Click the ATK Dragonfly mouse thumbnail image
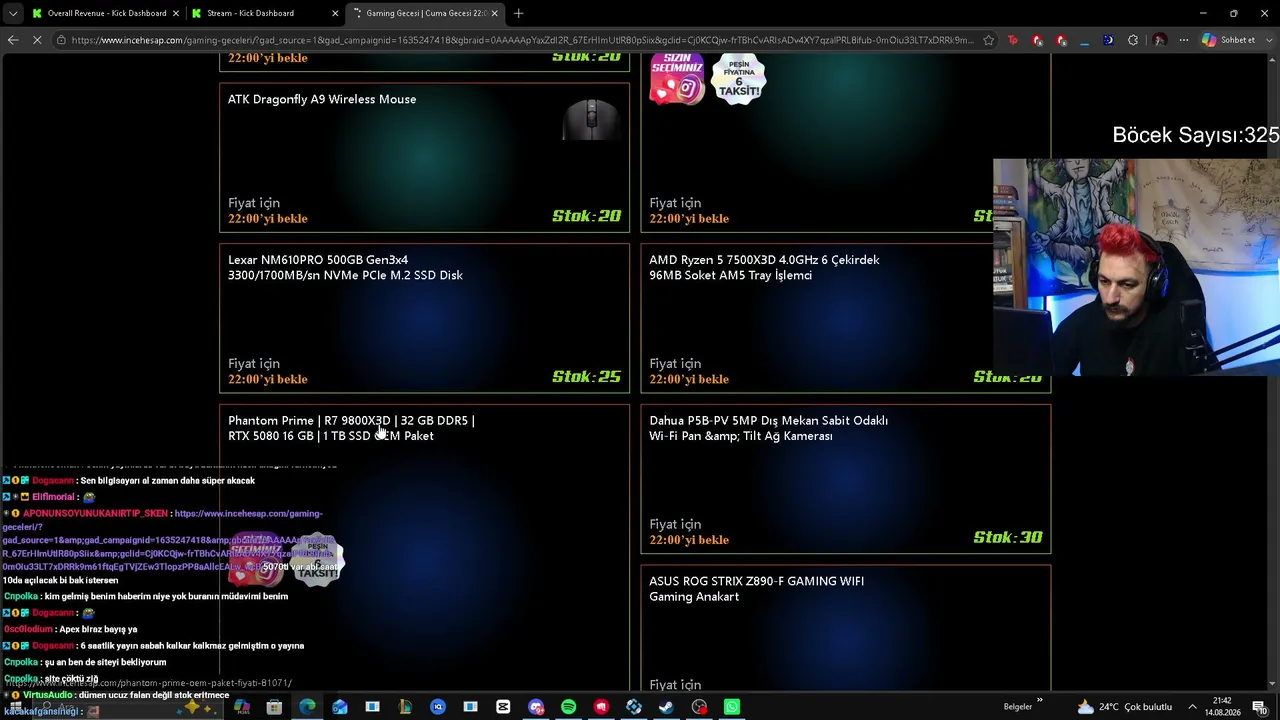Image resolution: width=1280 pixels, height=720 pixels. pos(591,119)
